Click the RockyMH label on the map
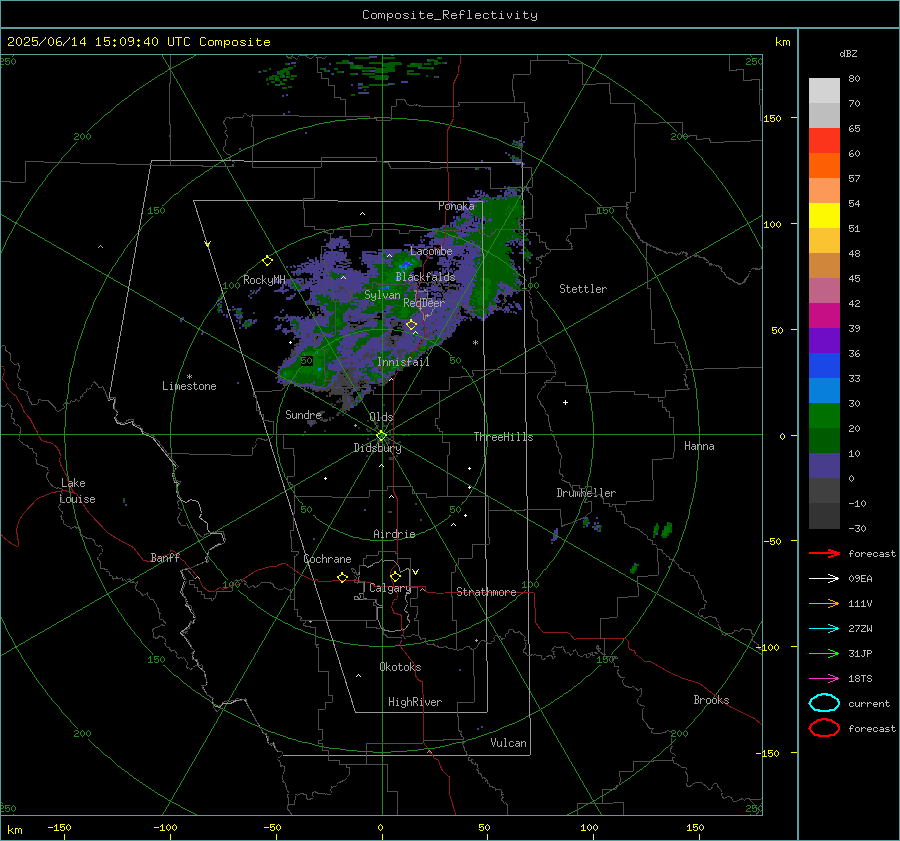This screenshot has height=841, width=900. (x=264, y=280)
